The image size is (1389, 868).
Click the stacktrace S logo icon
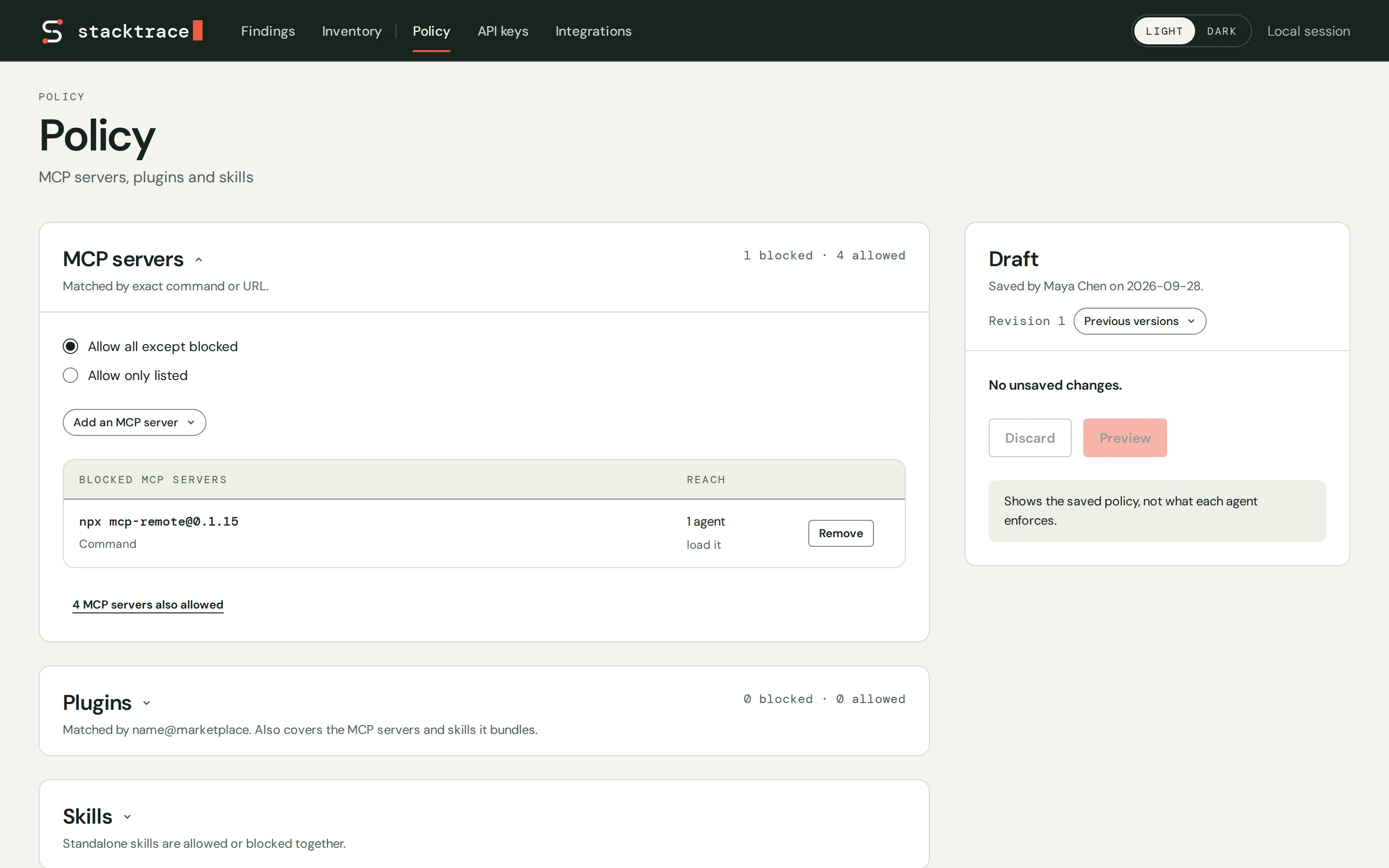coord(52,31)
